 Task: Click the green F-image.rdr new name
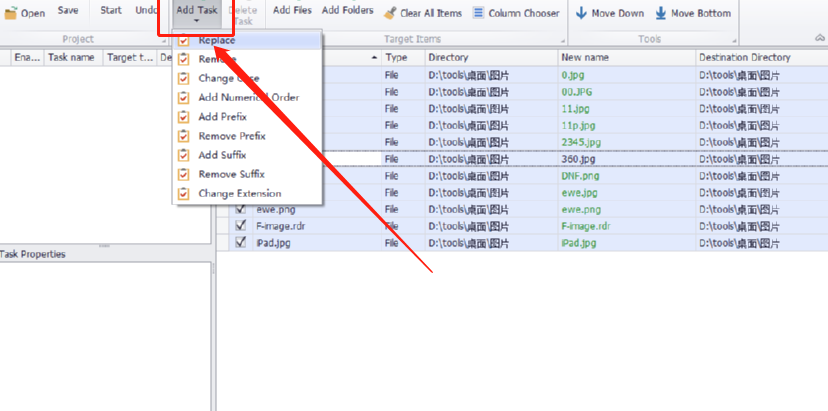(586, 226)
